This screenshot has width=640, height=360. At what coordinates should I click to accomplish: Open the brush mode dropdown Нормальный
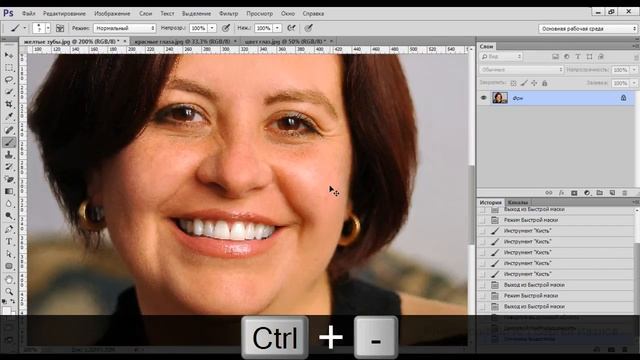[124, 28]
